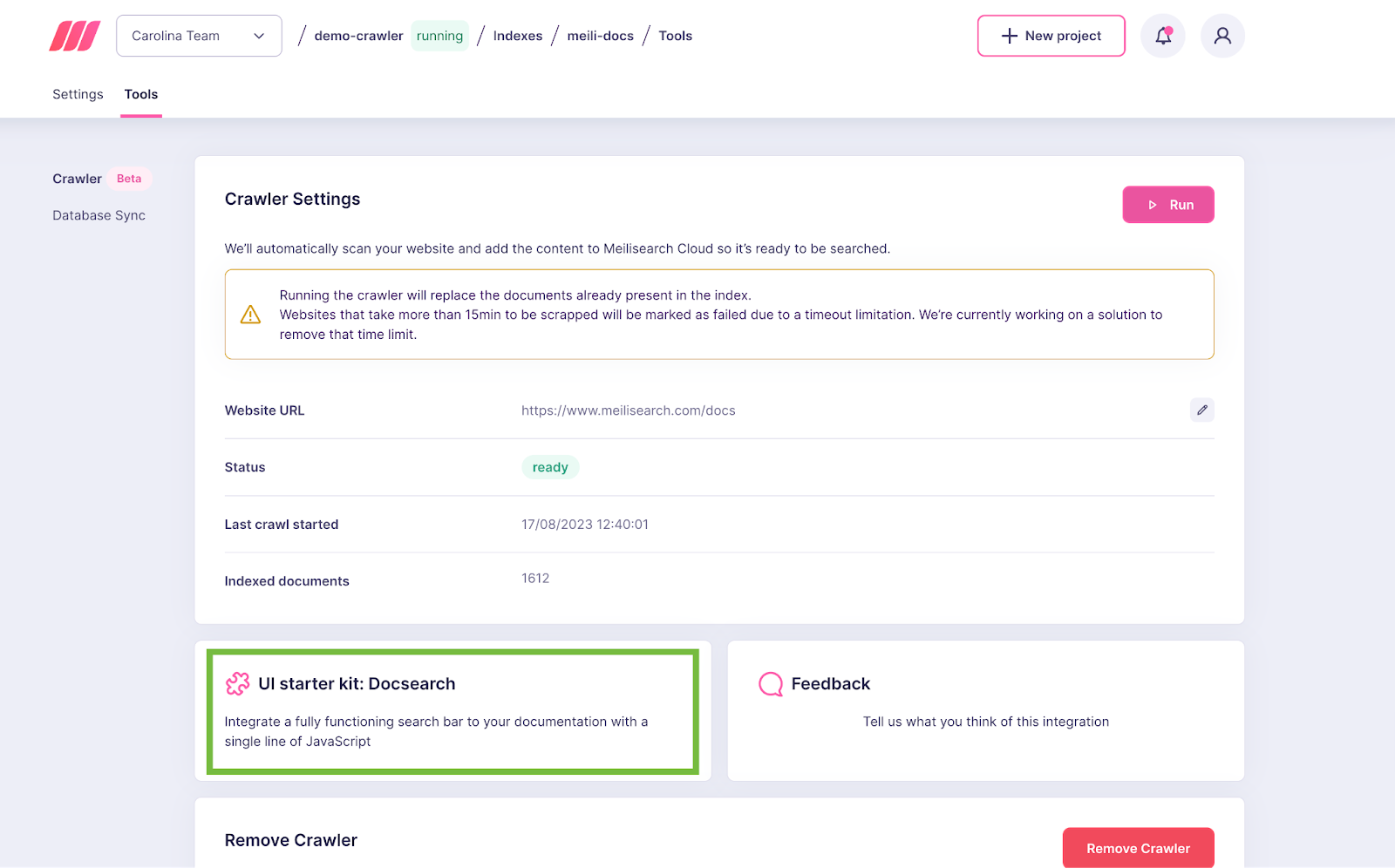Click the ready status badge
The image size is (1395, 868).
point(550,467)
